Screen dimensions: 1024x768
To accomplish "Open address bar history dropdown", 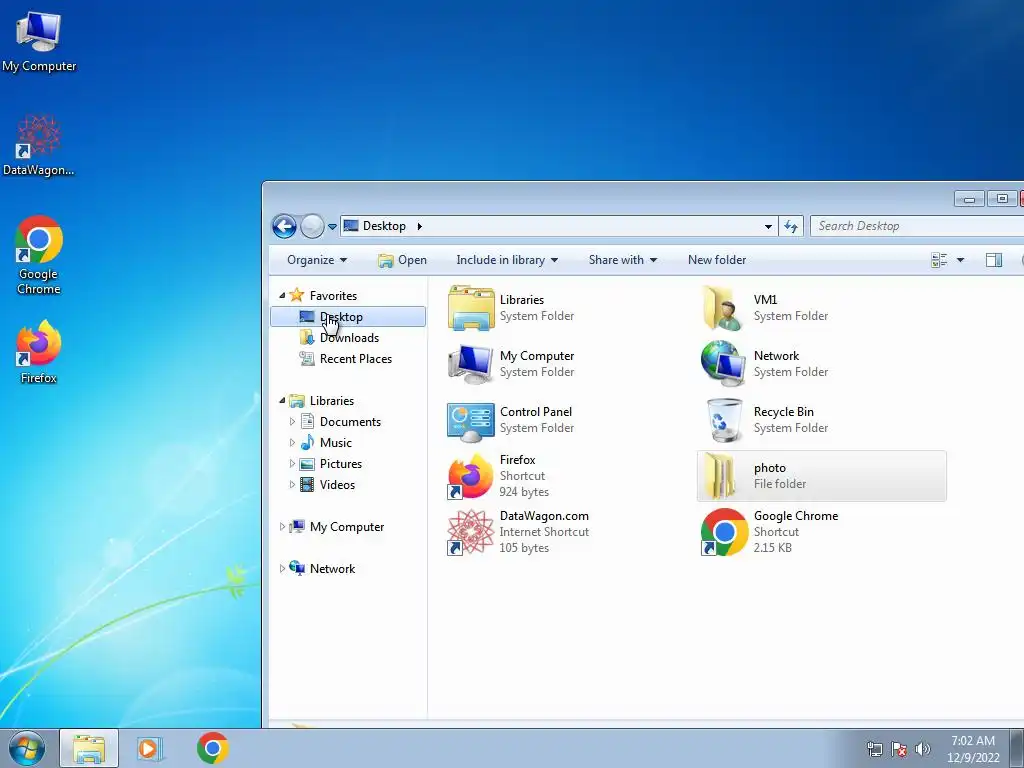I will pos(768,227).
